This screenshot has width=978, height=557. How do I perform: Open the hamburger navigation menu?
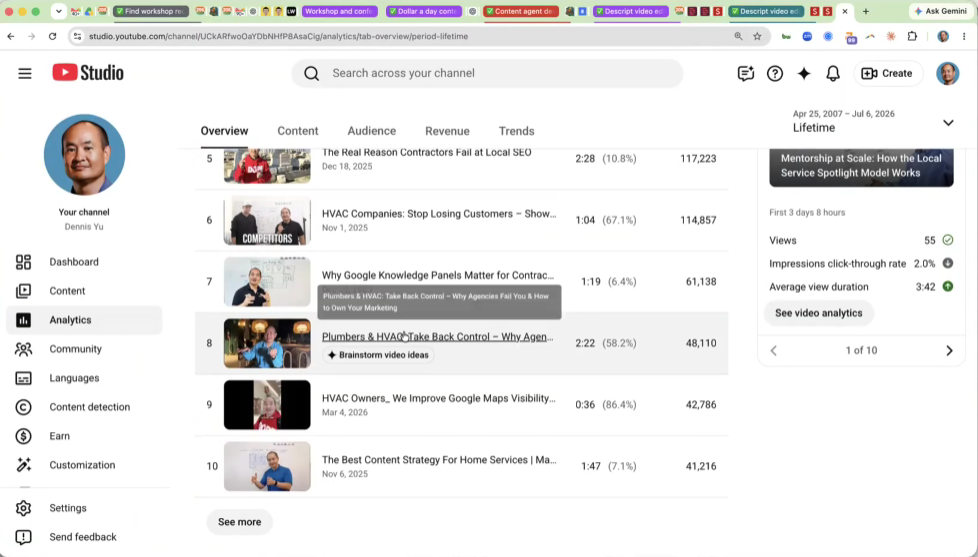click(24, 74)
